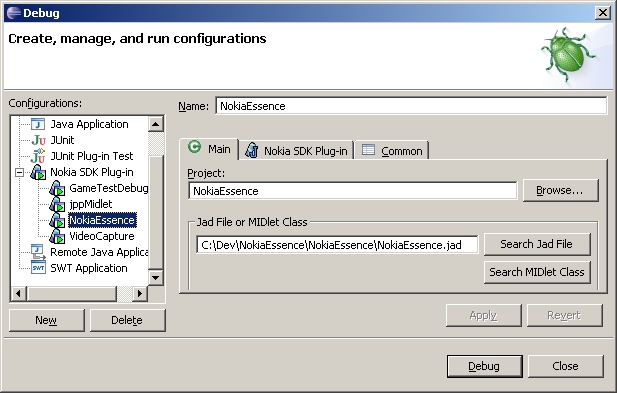This screenshot has width=617, height=393.
Task: Click the Java Application icon in Configurations
Action: tap(38, 124)
